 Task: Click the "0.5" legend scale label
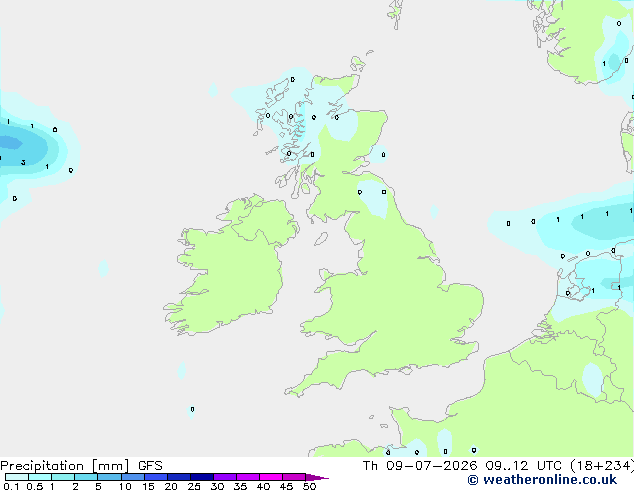[35, 486]
